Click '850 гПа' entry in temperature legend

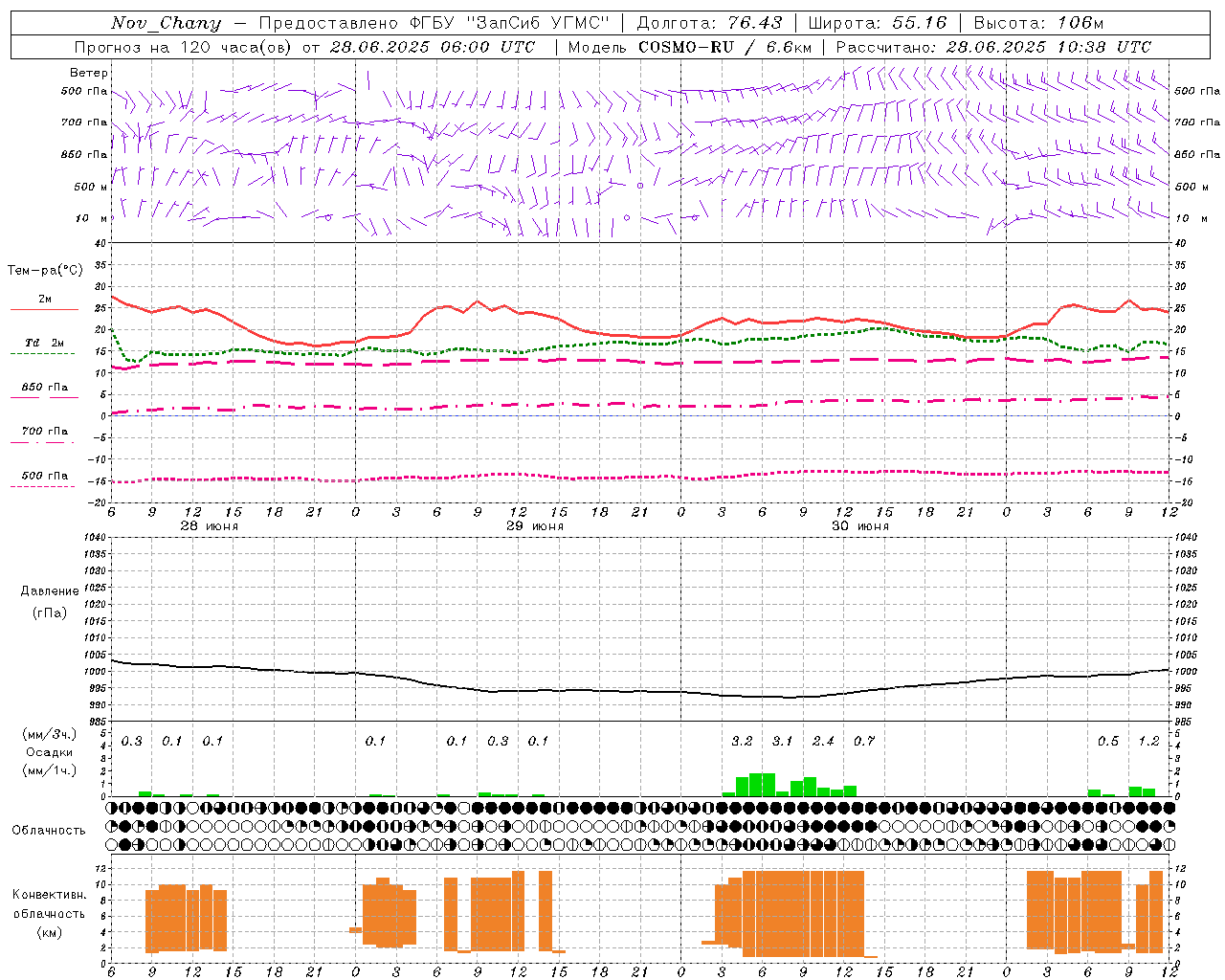click(44, 388)
